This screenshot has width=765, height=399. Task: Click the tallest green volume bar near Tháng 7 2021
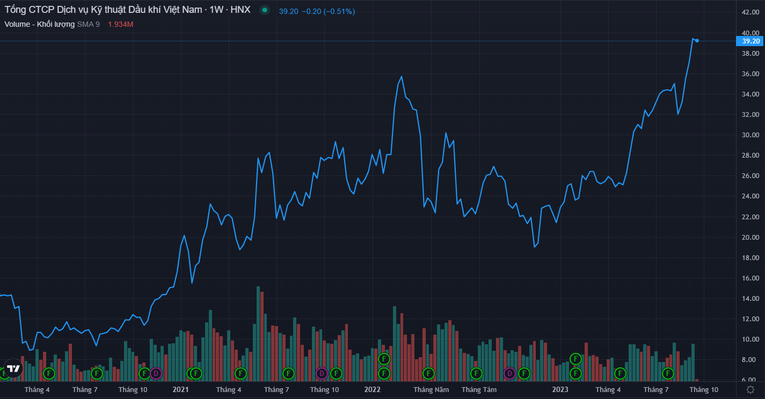[x=258, y=334]
